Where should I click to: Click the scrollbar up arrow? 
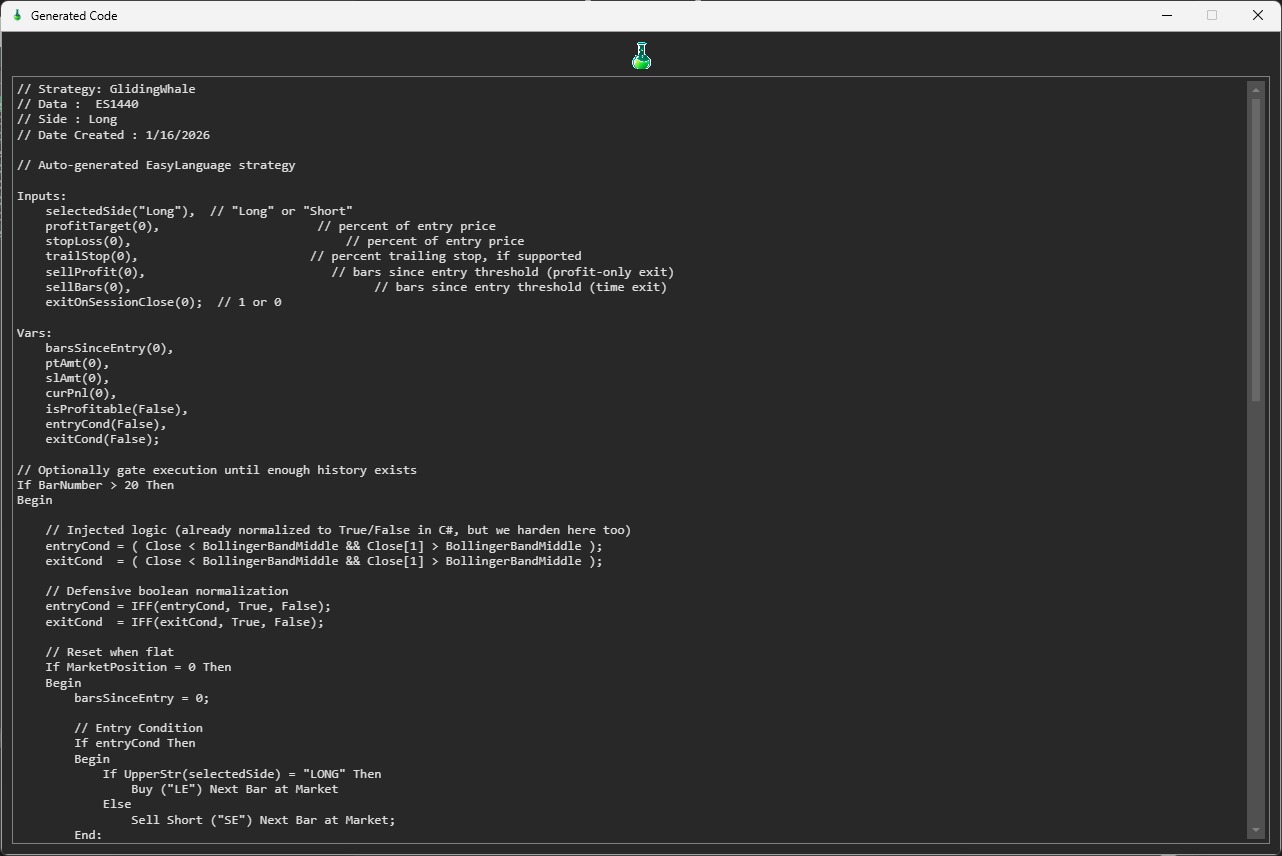tap(1256, 90)
